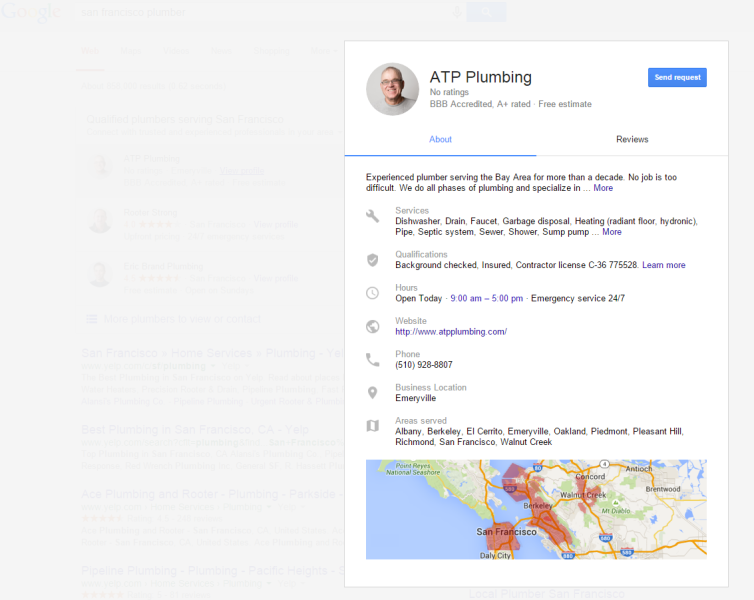754x600 pixels.
Task: Open the Videos search tab
Action: click(176, 50)
